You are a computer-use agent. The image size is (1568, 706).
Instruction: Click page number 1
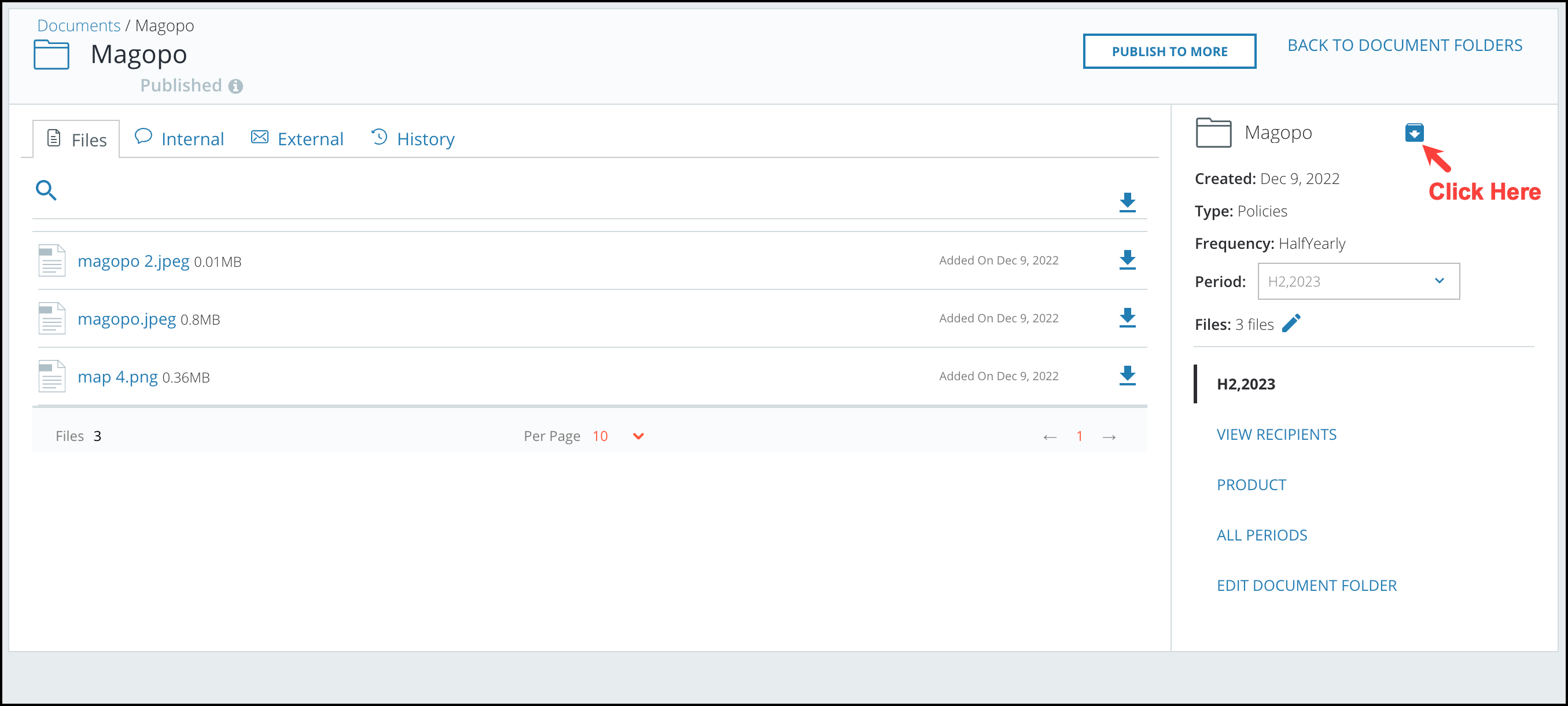[x=1079, y=436]
